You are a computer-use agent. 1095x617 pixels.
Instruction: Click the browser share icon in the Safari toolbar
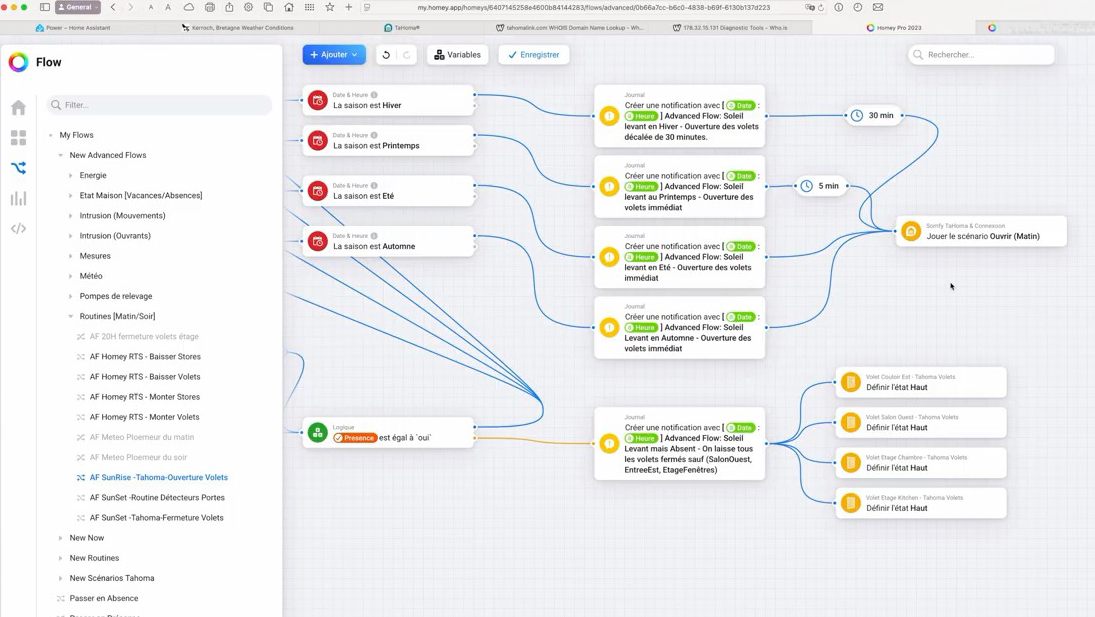click(229, 8)
